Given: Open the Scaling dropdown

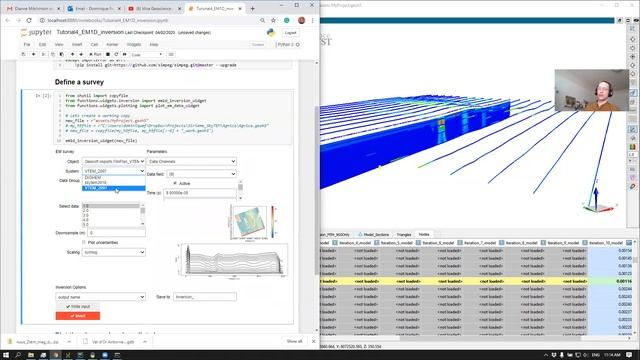Looking at the screenshot, I should (113, 252).
